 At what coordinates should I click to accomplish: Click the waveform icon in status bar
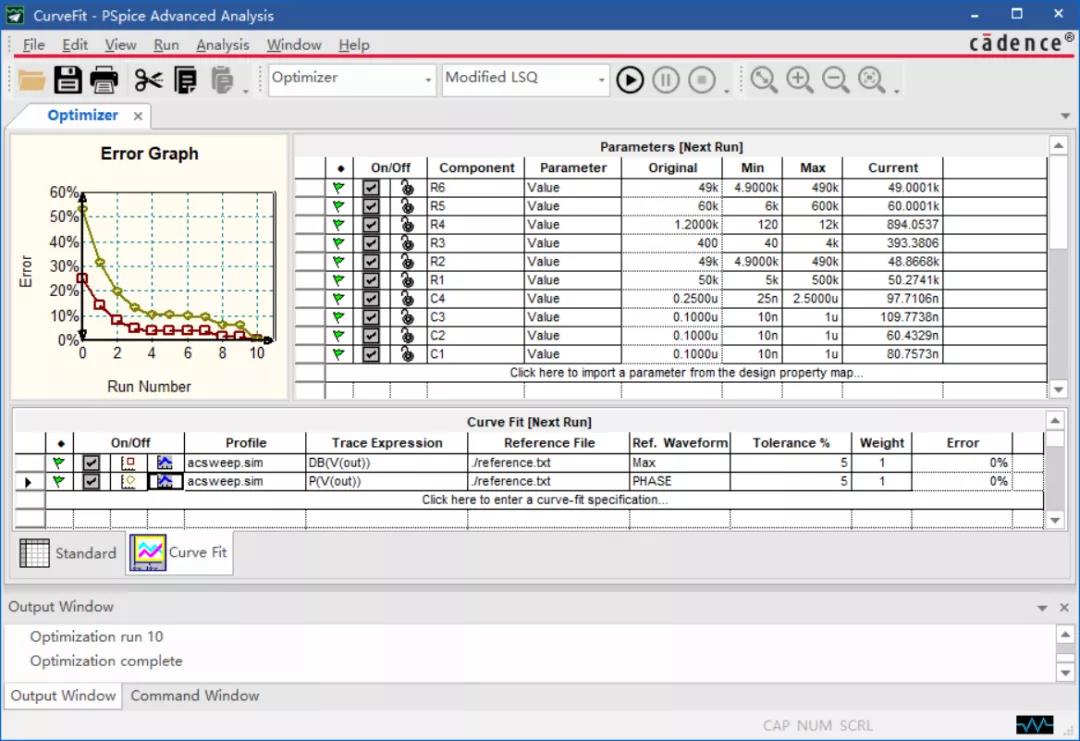pos(1035,724)
